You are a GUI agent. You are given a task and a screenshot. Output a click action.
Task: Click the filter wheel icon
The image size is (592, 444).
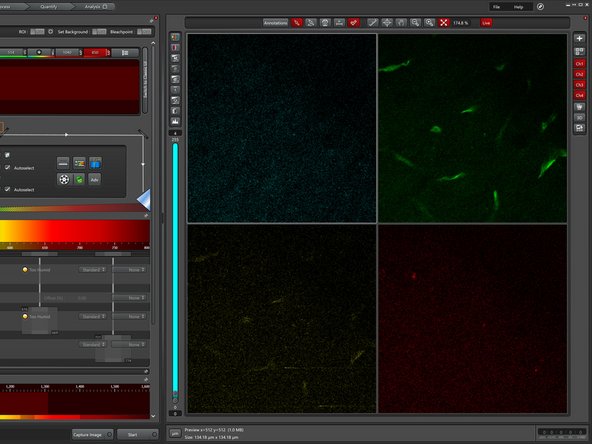point(64,179)
